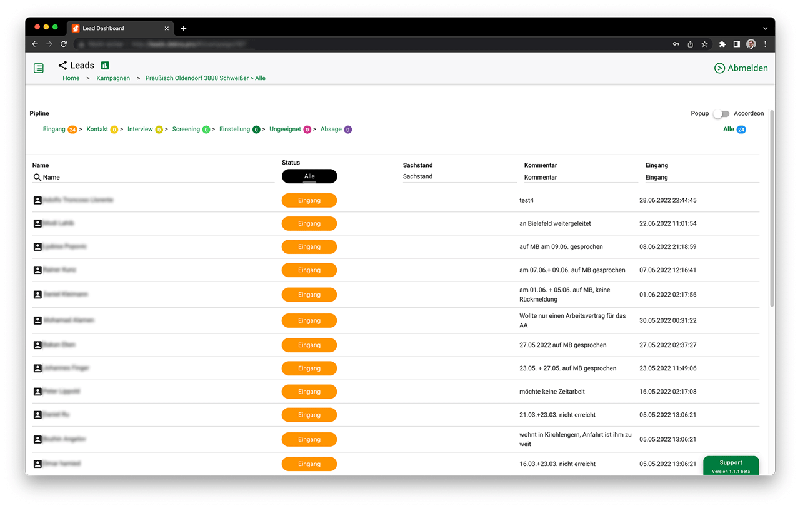The width and height of the screenshot is (800, 508).
Task: Close the Lead Dashboard tab with X
Action: tap(166, 29)
